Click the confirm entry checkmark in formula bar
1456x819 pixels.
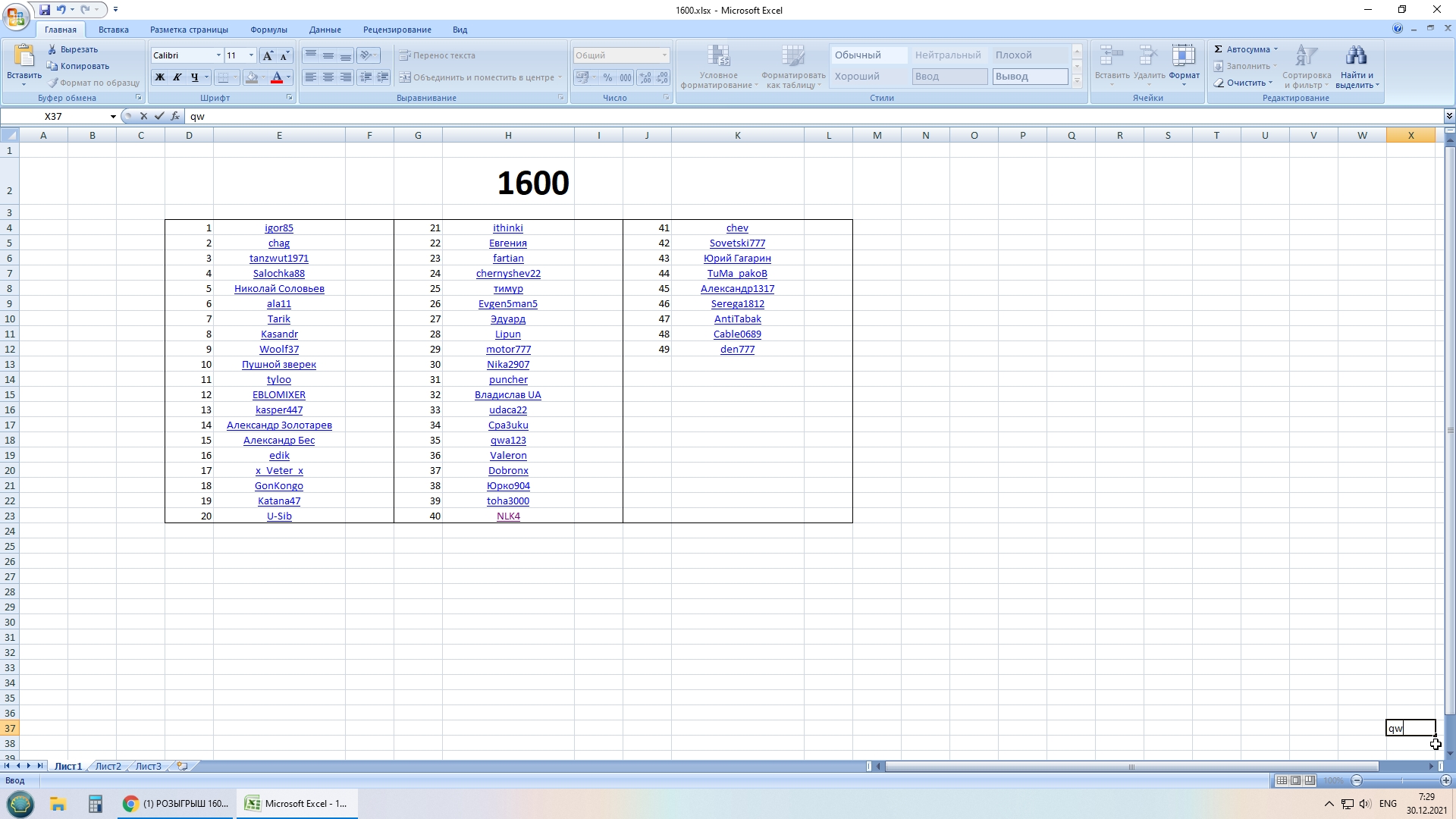point(159,116)
